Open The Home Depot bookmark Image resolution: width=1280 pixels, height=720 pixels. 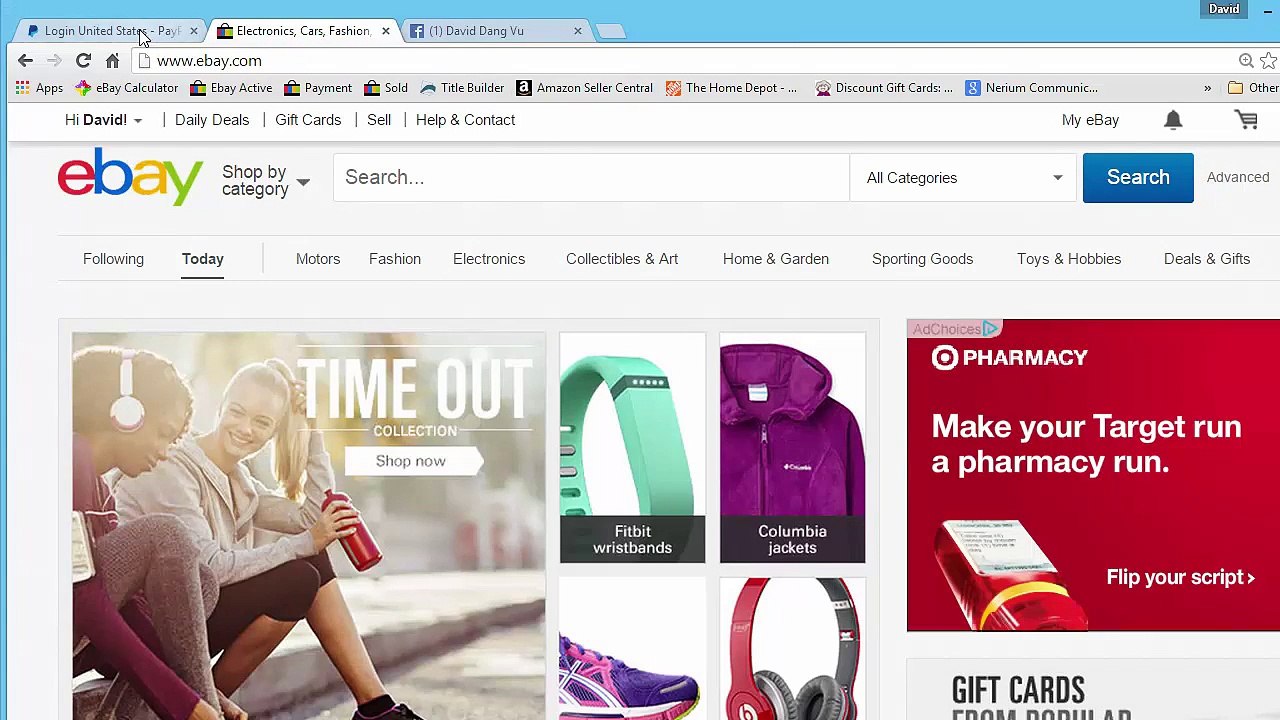[x=731, y=88]
